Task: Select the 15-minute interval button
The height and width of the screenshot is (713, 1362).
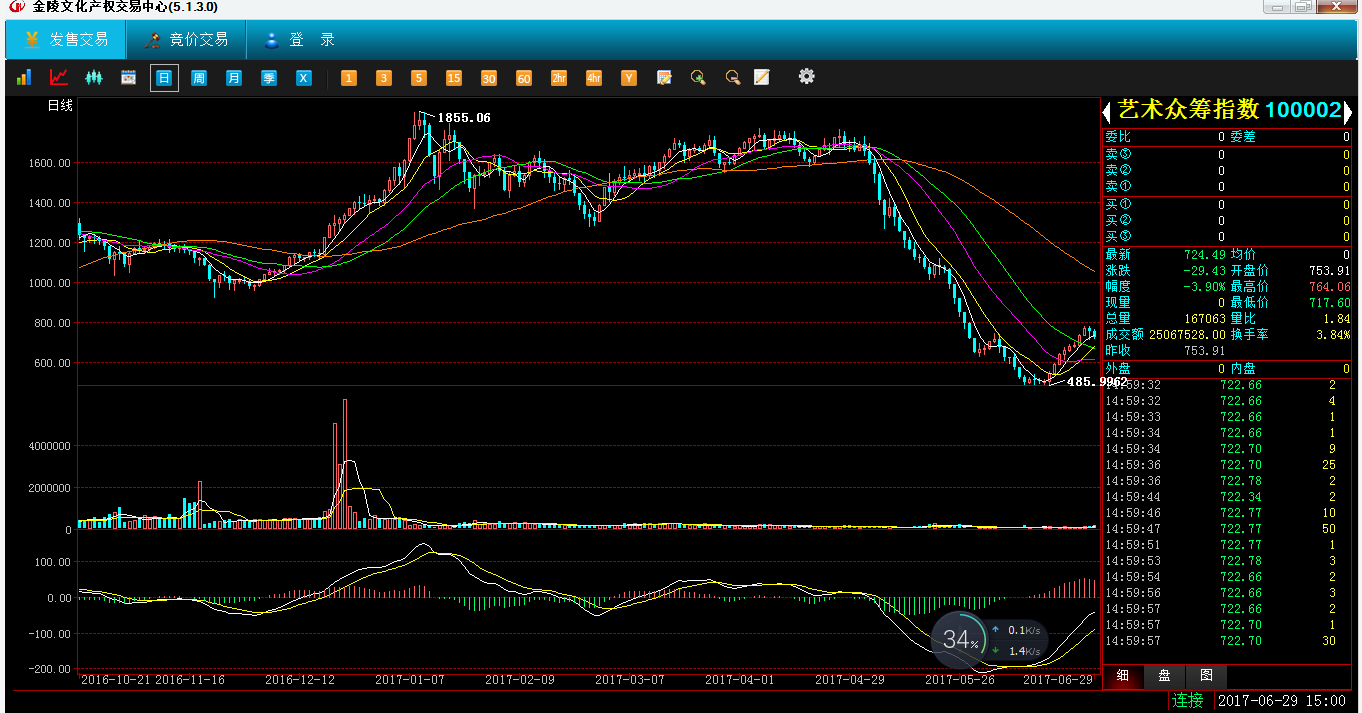Action: click(x=454, y=77)
